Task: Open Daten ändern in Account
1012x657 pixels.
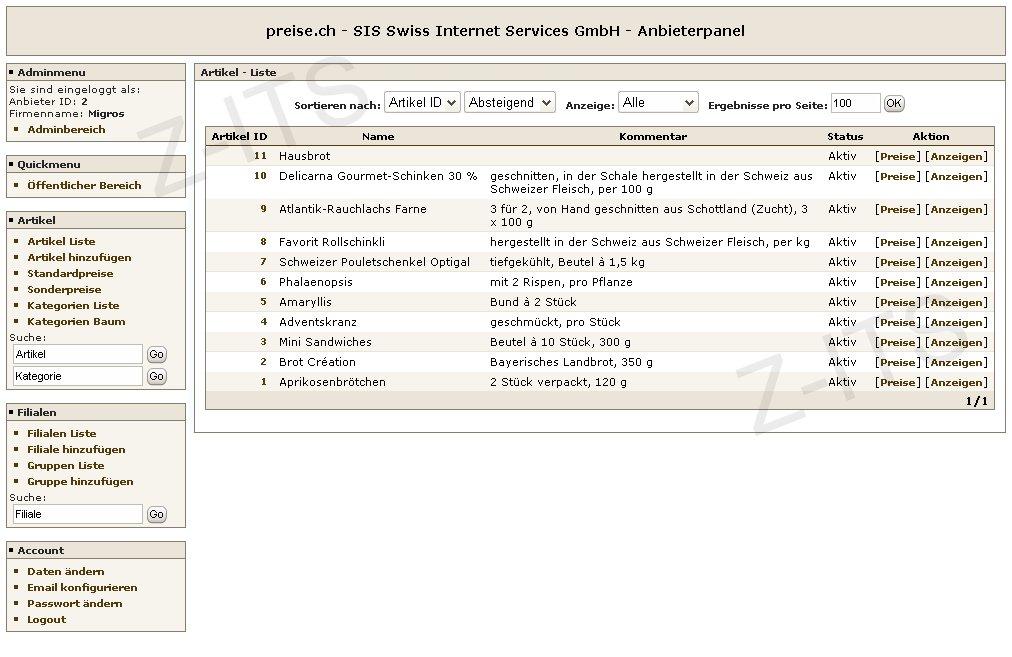Action: [65, 572]
